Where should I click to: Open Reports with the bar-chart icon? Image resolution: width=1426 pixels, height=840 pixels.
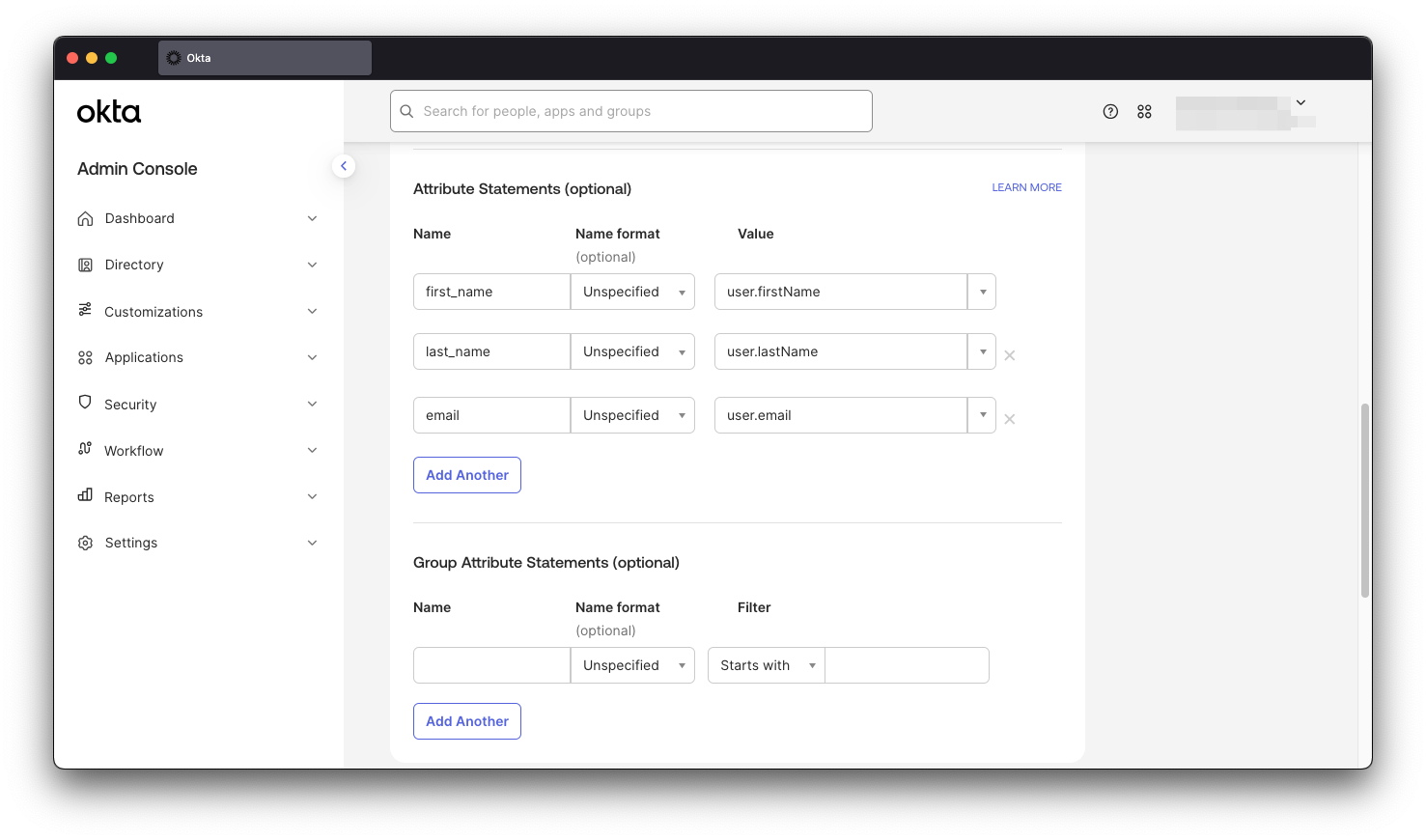[x=85, y=496]
